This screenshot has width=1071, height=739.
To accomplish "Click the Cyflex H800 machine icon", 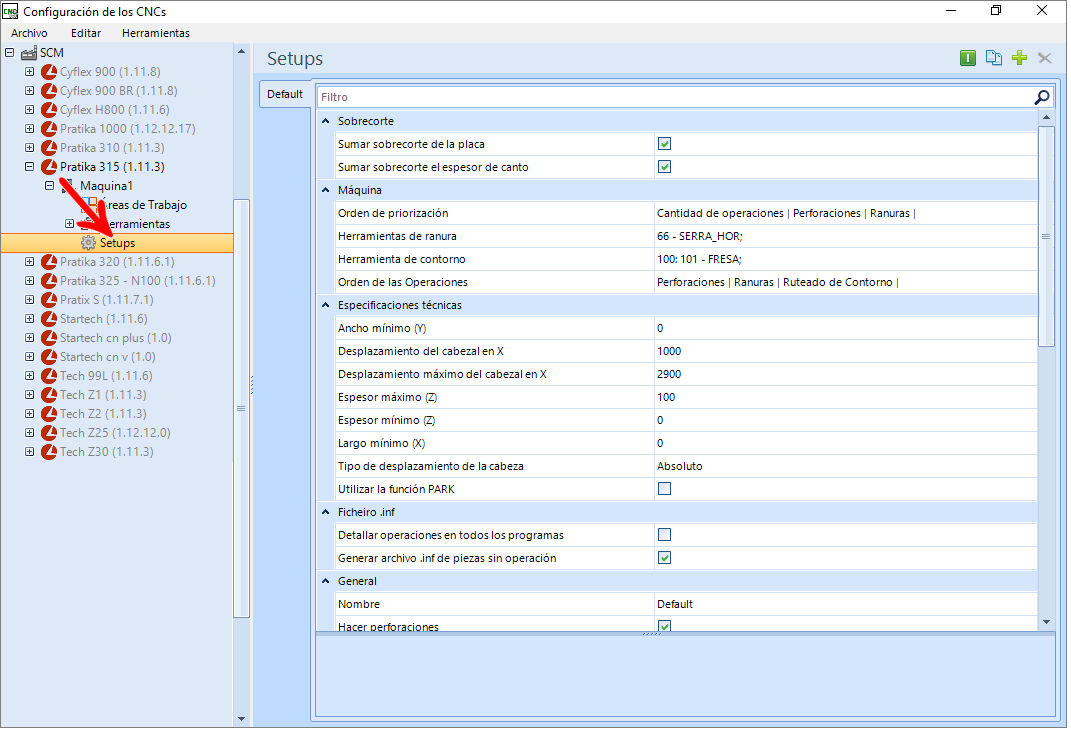I will pos(48,110).
